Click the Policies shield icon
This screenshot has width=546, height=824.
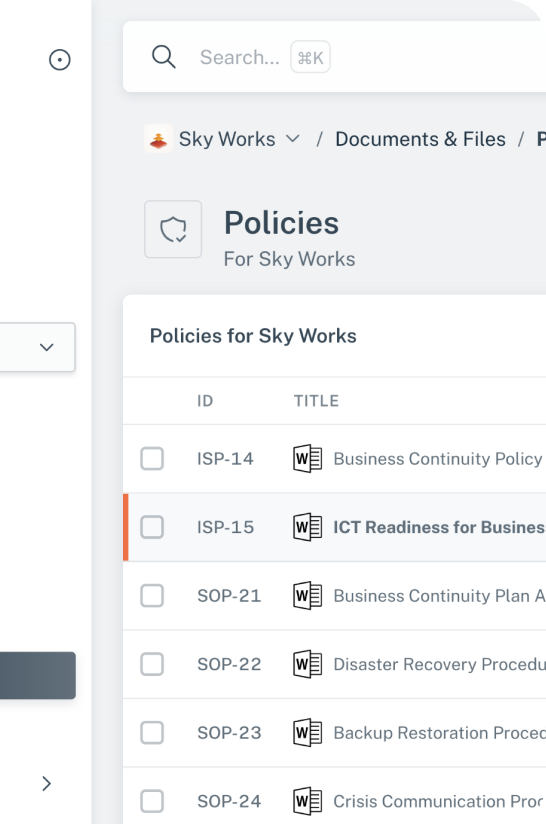(x=173, y=229)
